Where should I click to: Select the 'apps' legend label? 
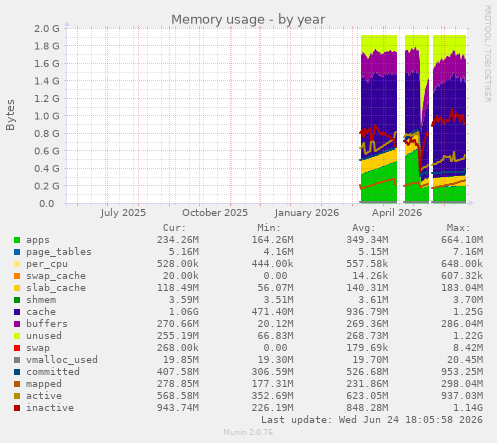coord(38,240)
